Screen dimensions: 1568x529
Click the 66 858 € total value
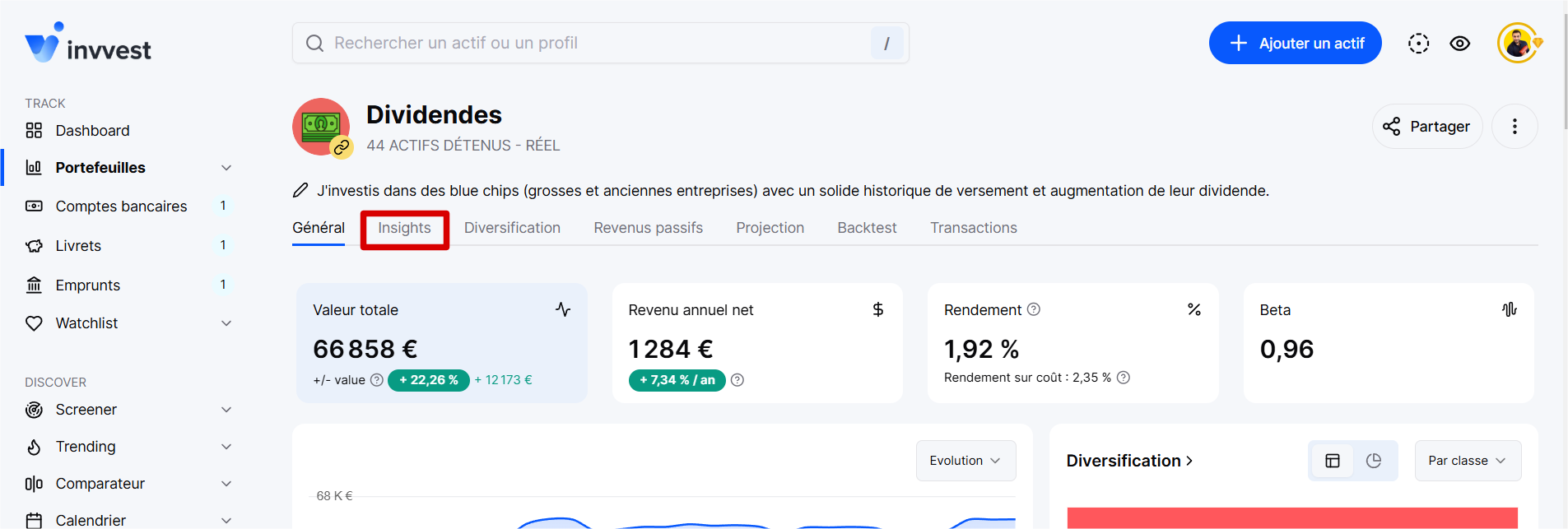coord(365,349)
